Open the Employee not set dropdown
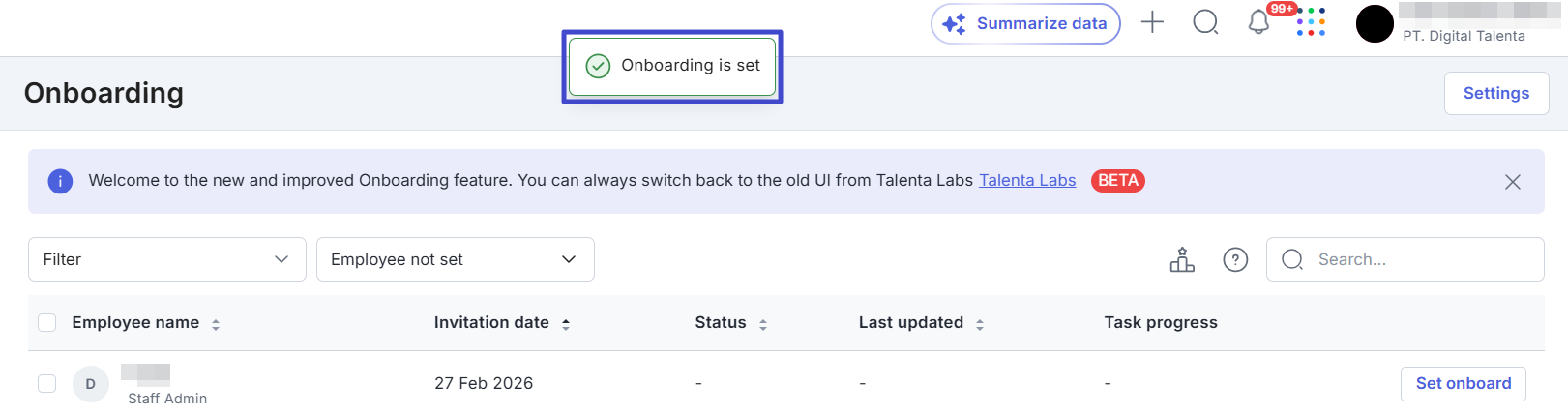Viewport: 1568px width, 416px height. coord(455,259)
